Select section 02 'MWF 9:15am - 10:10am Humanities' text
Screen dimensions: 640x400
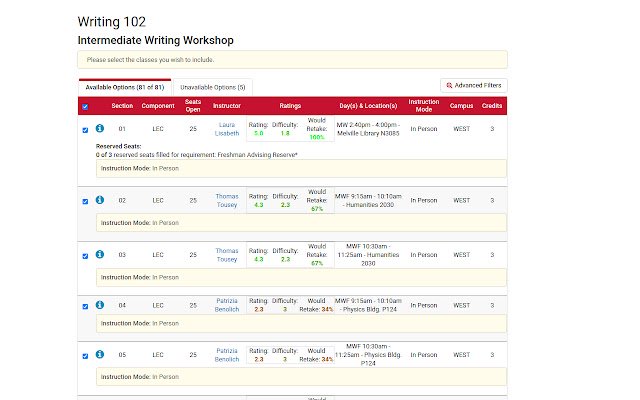coord(368,200)
